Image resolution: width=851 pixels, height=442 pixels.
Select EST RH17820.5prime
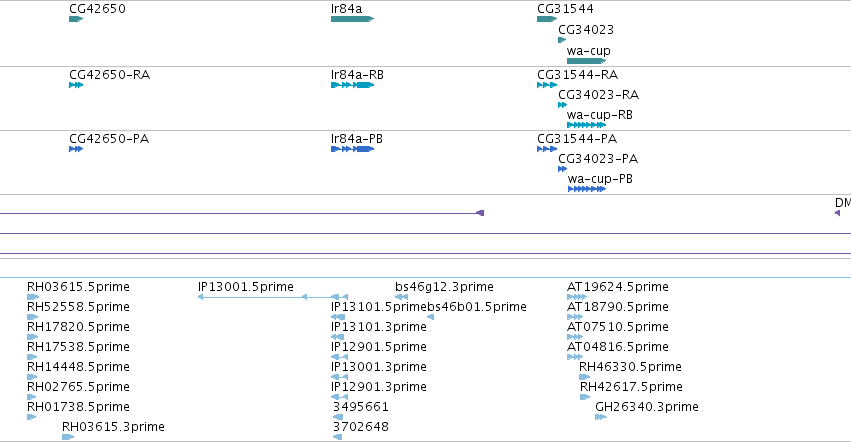tap(78, 327)
